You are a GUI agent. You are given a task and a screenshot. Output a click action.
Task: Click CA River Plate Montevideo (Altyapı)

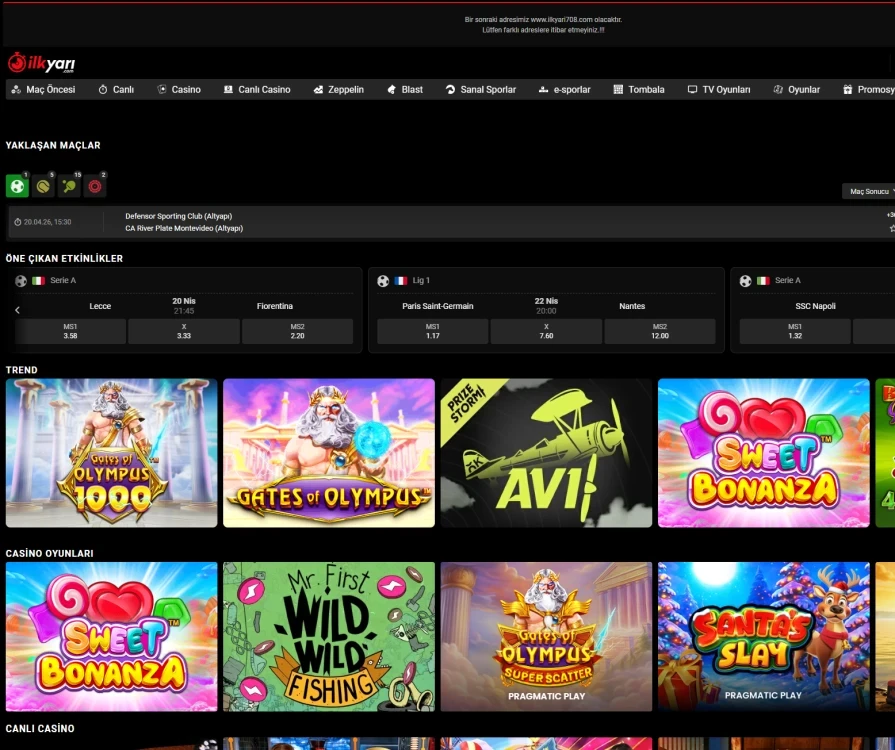point(184,228)
